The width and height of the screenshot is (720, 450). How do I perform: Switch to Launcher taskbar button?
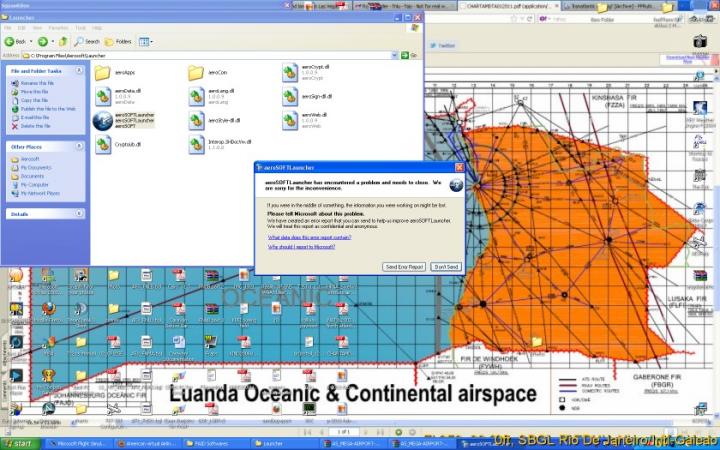click(285, 444)
